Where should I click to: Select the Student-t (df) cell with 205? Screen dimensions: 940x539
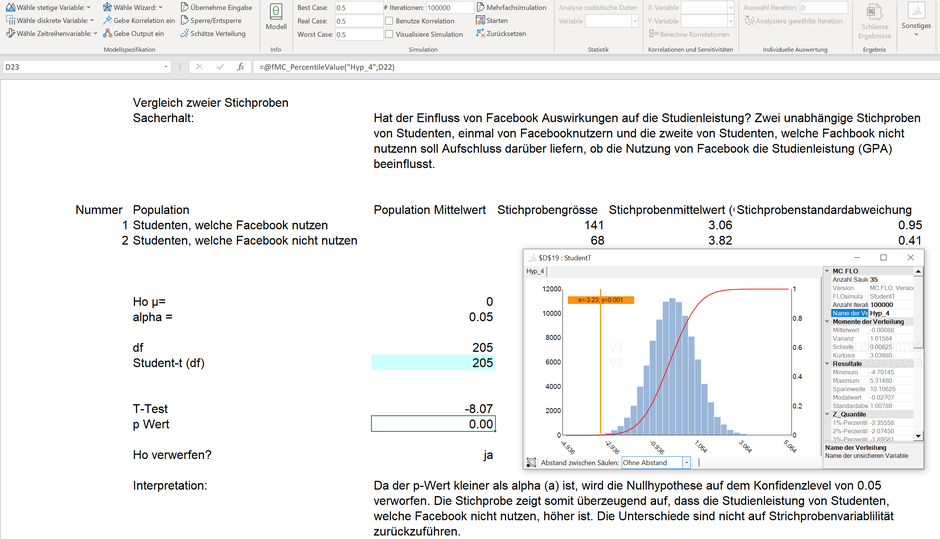[x=433, y=363]
